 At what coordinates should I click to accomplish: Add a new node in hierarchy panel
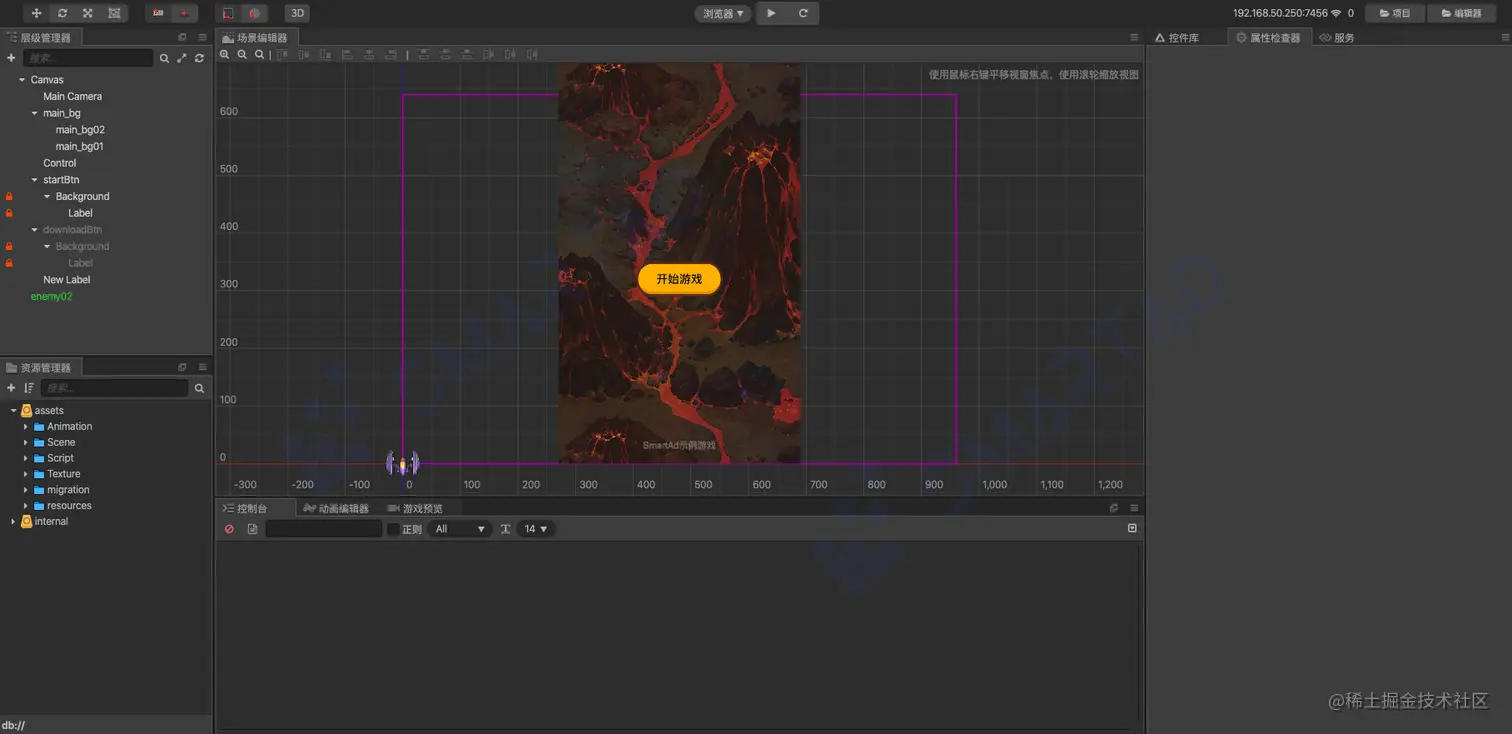click(x=11, y=58)
